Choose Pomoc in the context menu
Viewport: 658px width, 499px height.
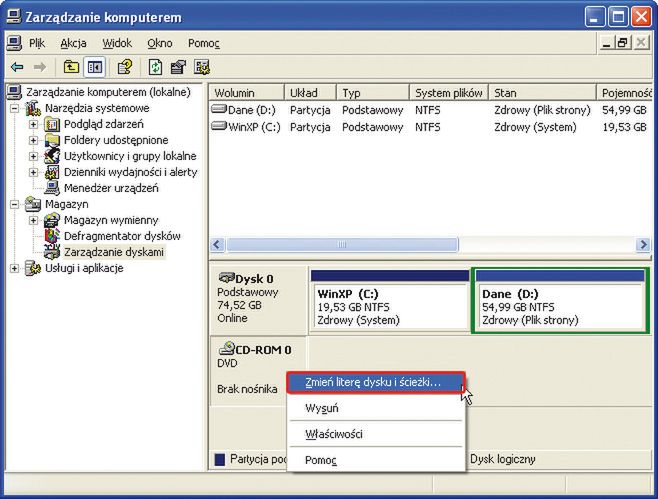coord(376,460)
